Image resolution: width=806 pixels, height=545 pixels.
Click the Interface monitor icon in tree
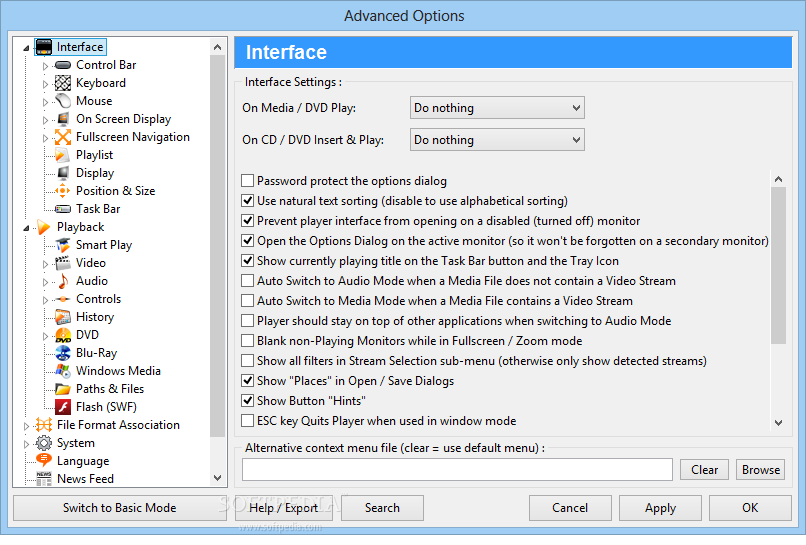click(44, 47)
